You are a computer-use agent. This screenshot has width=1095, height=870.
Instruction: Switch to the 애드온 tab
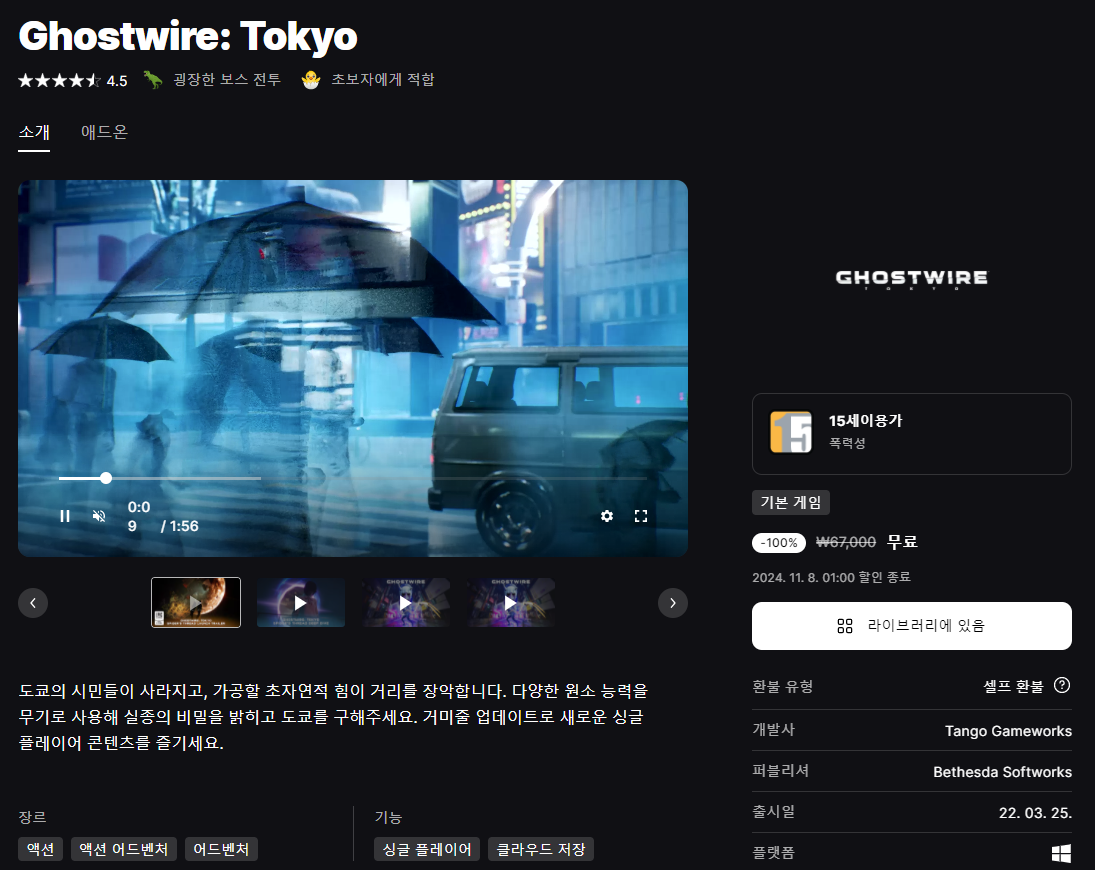pyautogui.click(x=104, y=133)
